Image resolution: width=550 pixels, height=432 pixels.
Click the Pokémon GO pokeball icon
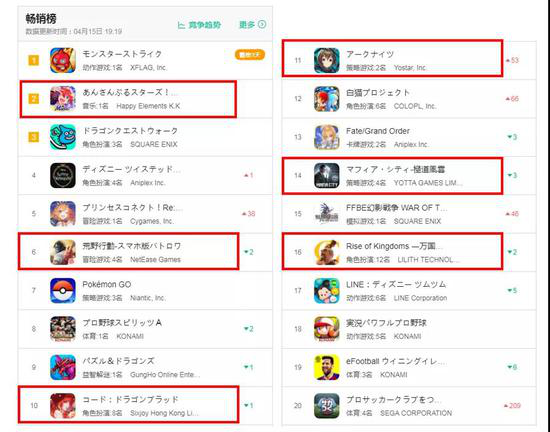coord(63,290)
